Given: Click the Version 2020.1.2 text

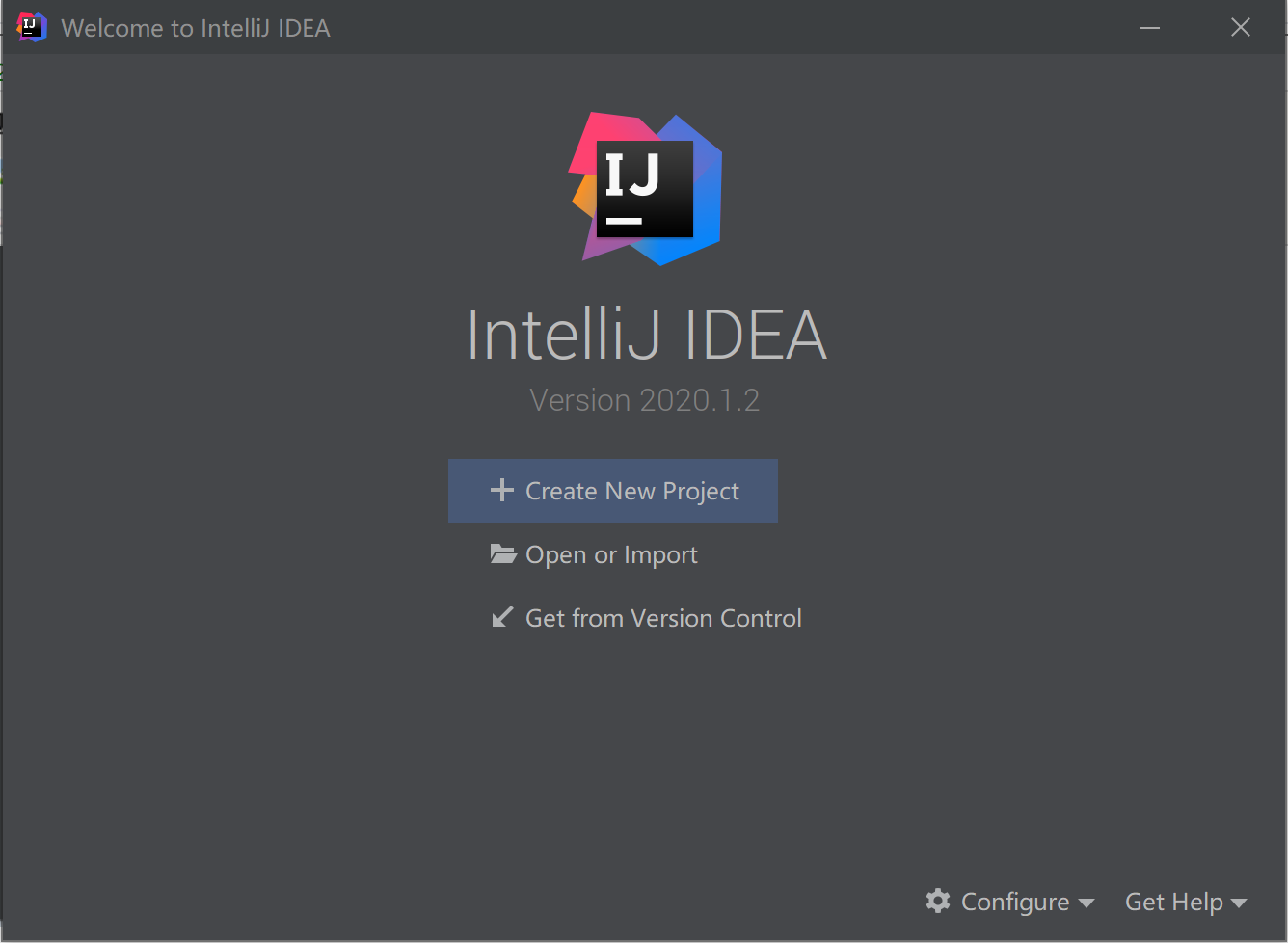Looking at the screenshot, I should [x=645, y=400].
